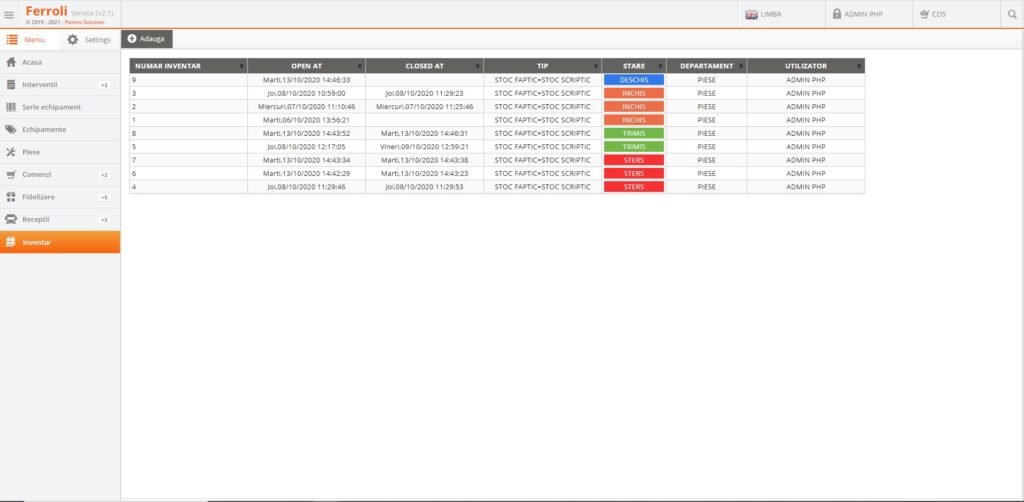The height and width of the screenshot is (502, 1024).
Task: Click the house icon for Acasa
Action: click(11, 62)
